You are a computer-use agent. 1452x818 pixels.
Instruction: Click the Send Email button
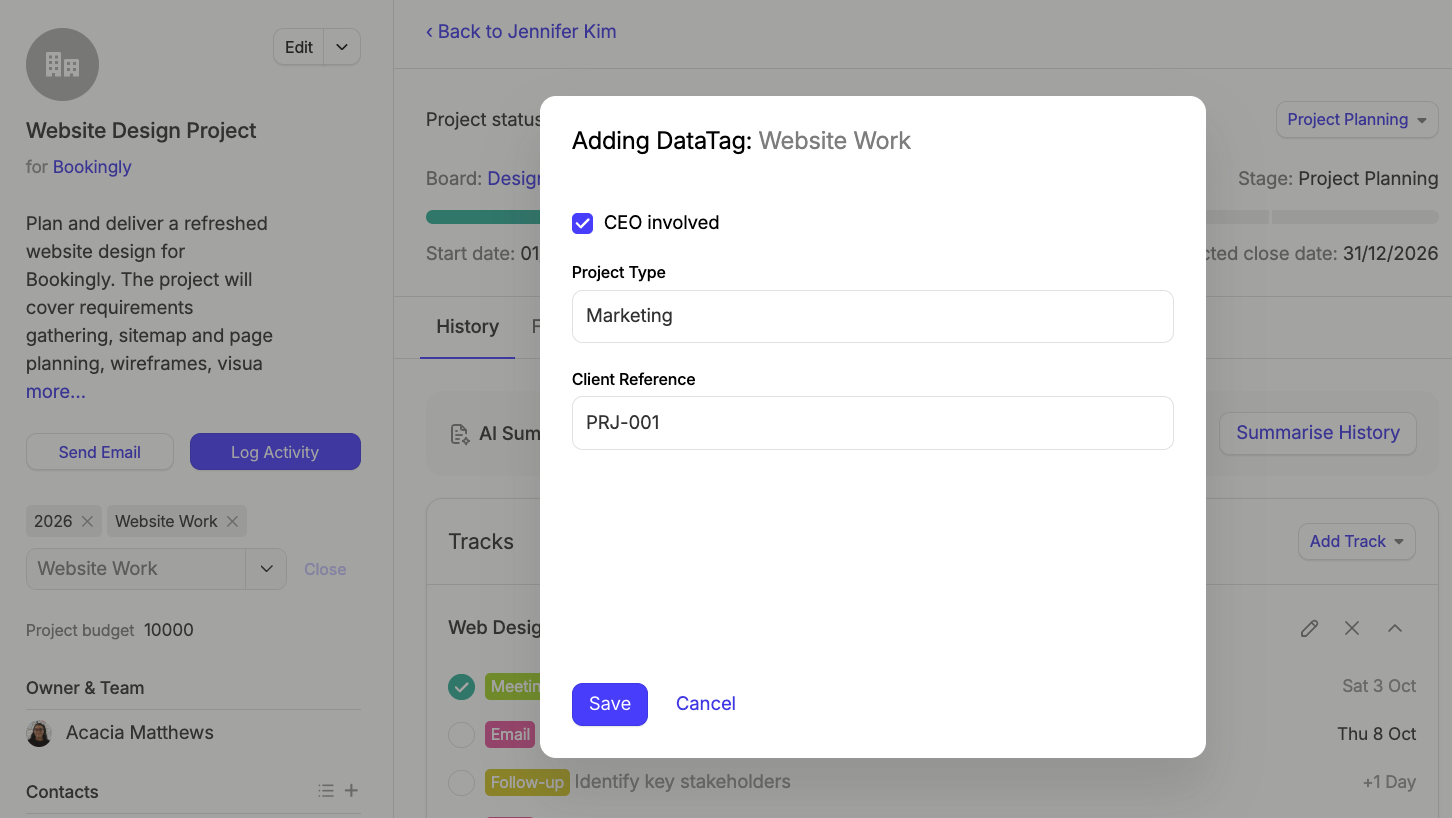[100, 452]
